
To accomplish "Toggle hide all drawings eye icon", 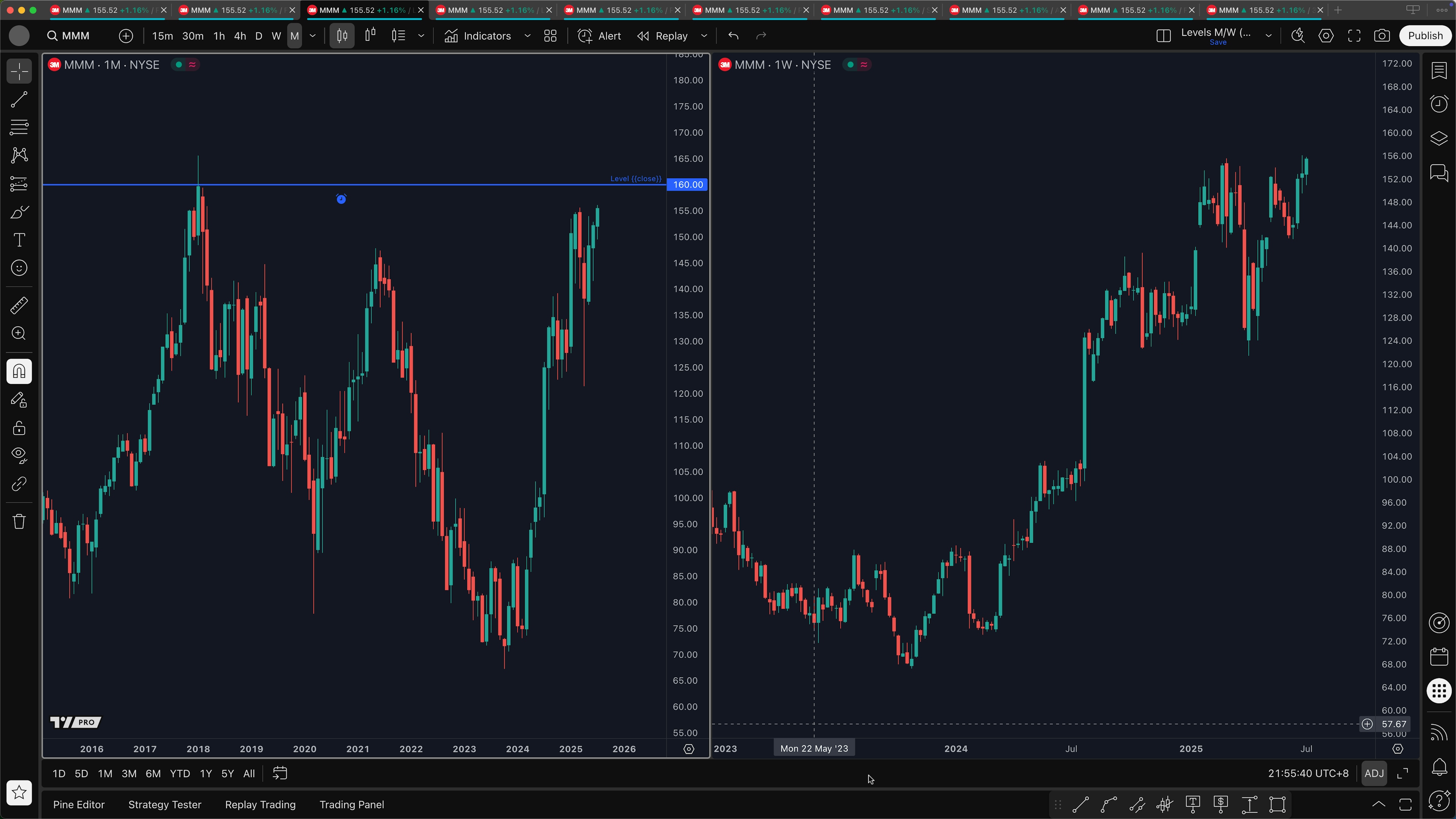I will 19,455.
